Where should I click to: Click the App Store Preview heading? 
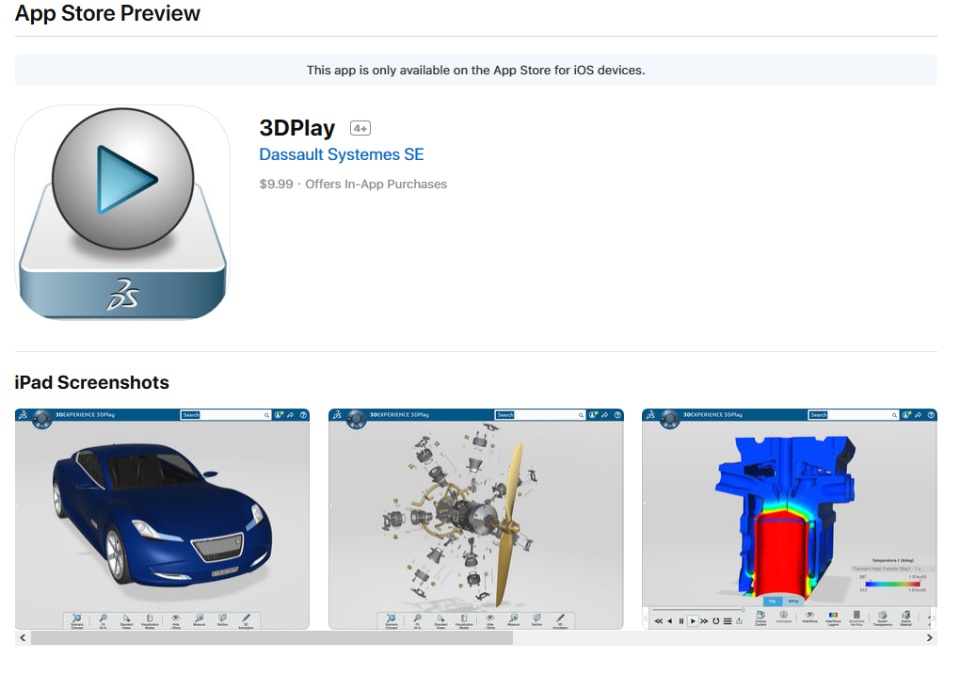point(107,13)
